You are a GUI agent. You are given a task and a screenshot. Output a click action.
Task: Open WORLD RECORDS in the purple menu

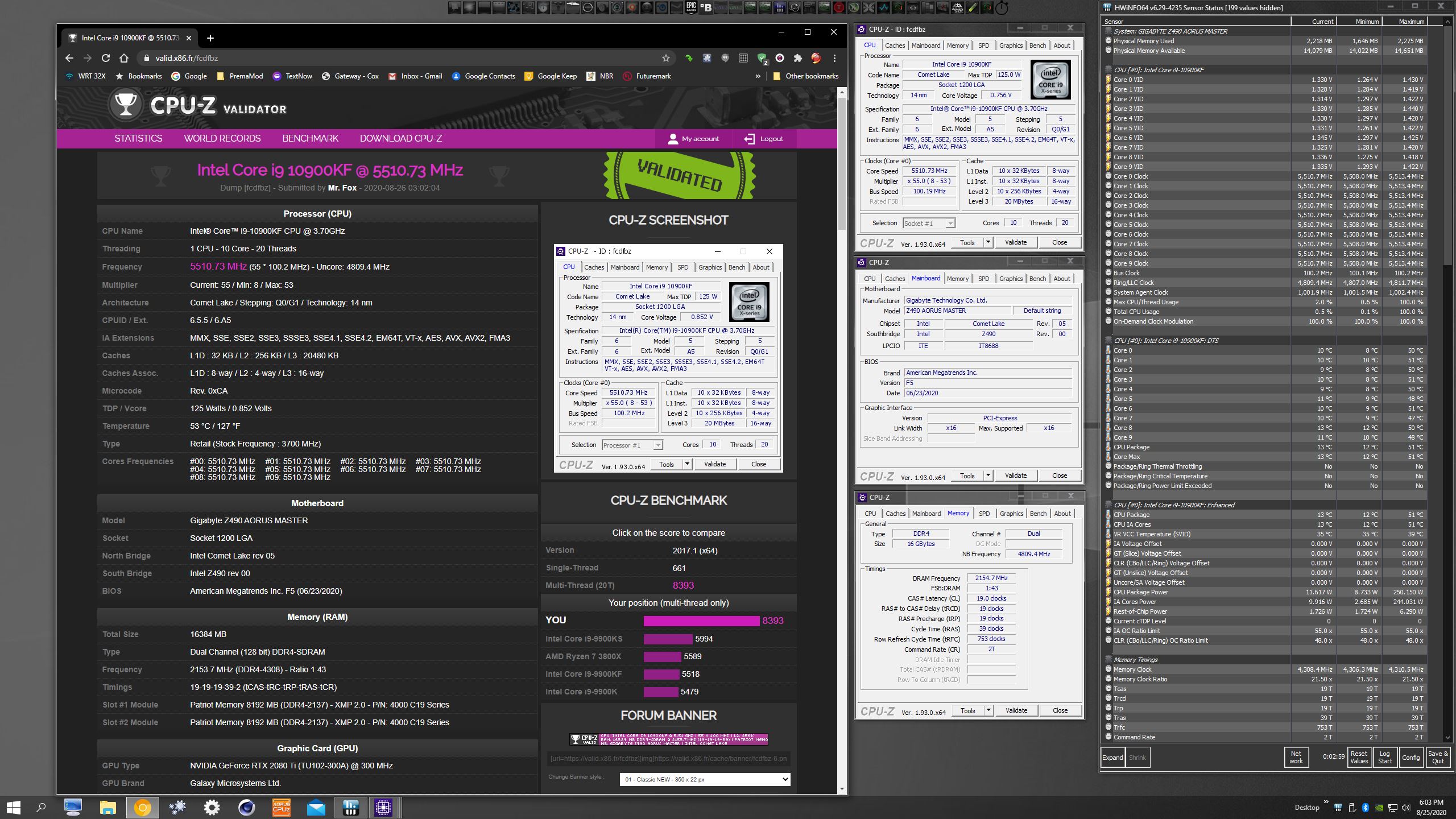pos(222,139)
